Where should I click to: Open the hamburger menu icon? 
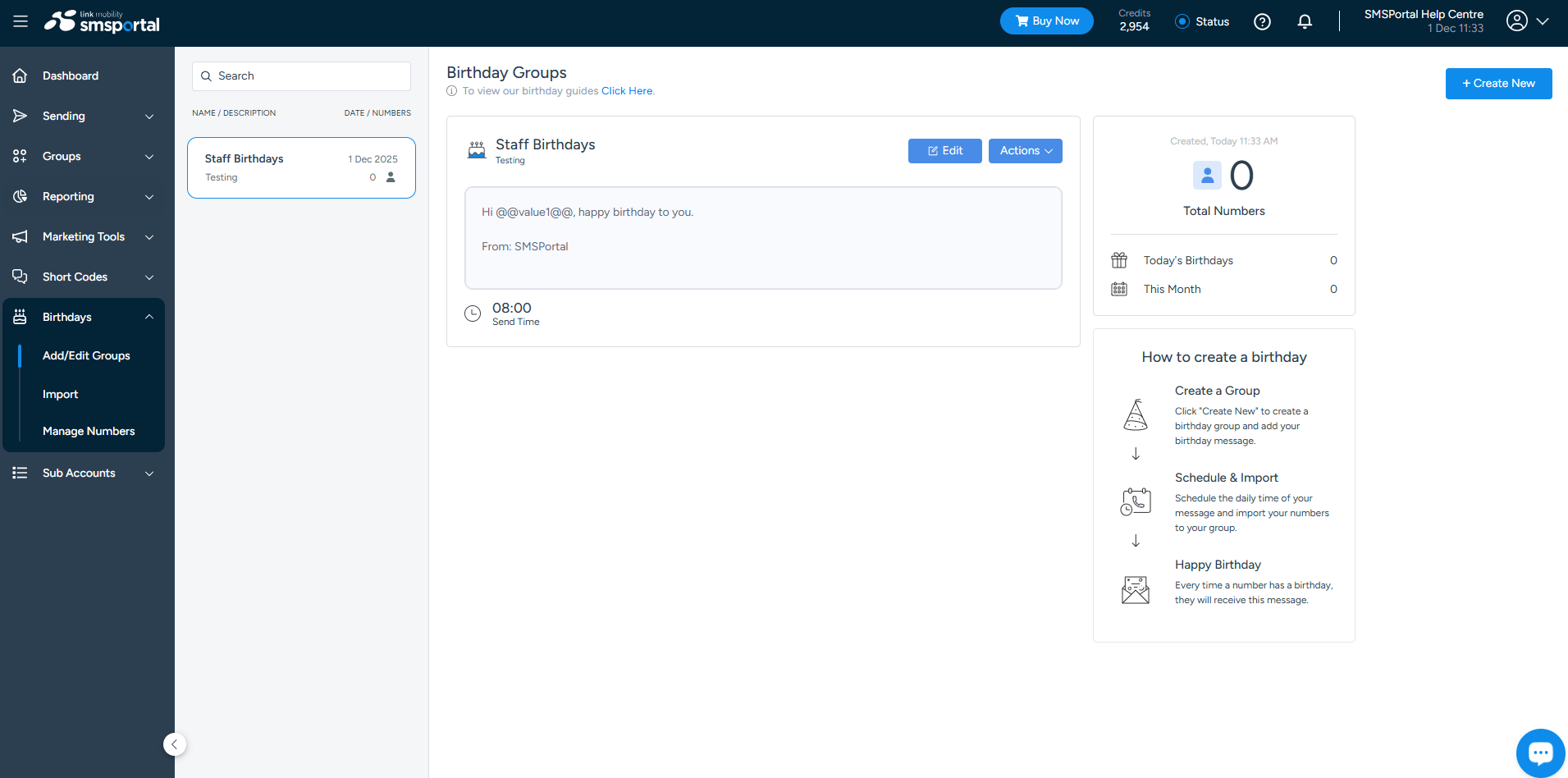[x=21, y=21]
